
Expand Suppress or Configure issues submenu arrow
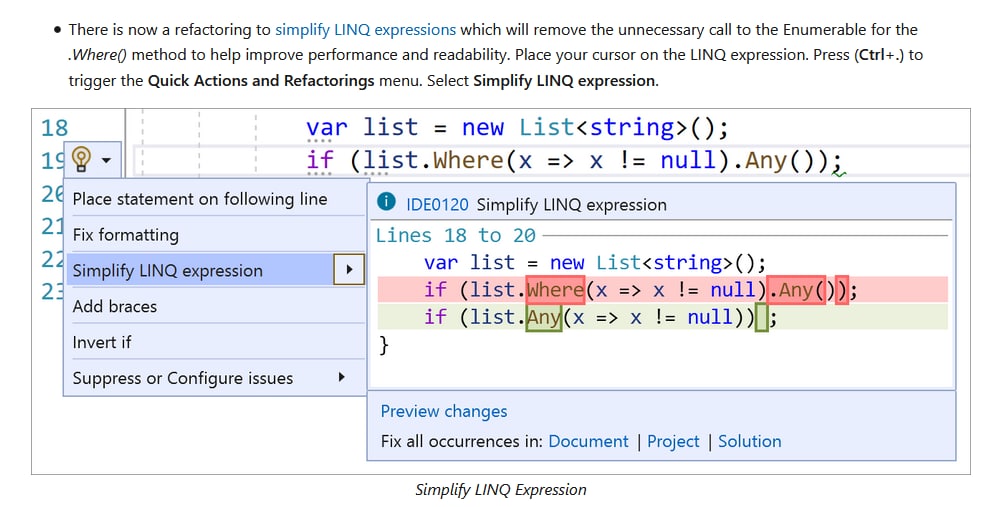coord(342,377)
